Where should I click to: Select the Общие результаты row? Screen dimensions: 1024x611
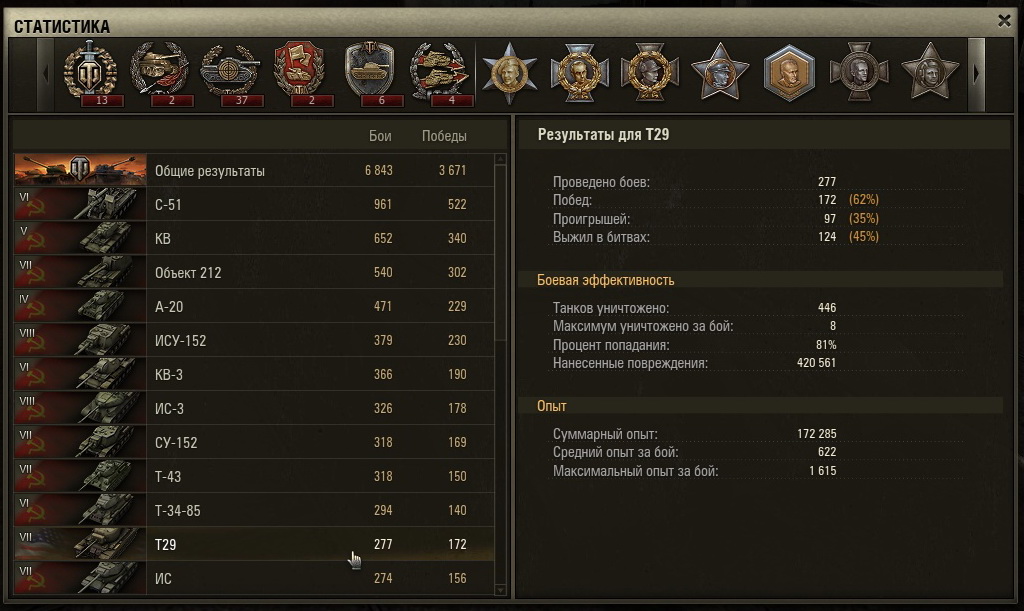(x=254, y=170)
